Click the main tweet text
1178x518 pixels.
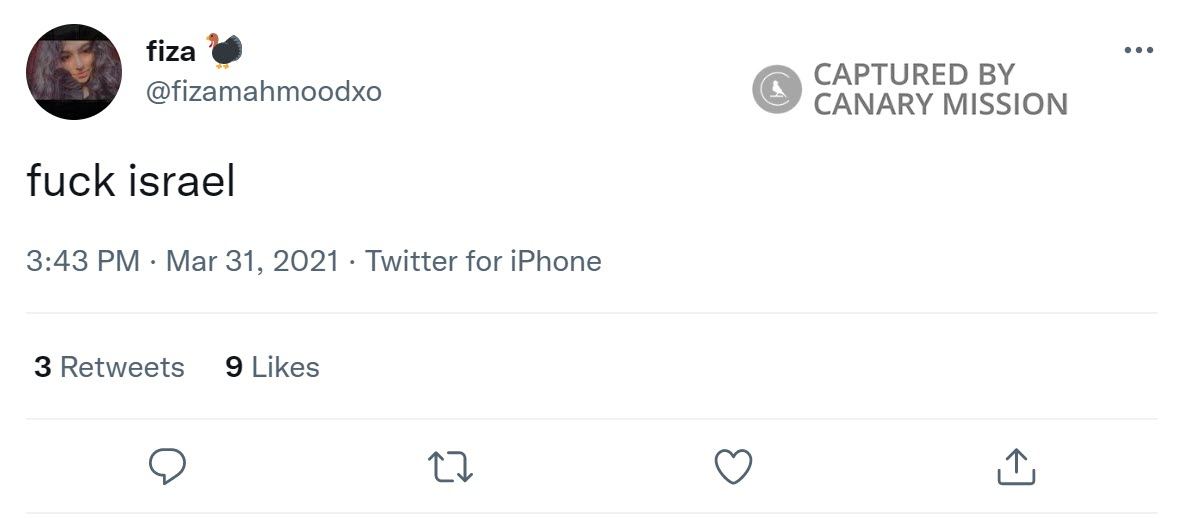tap(131, 181)
